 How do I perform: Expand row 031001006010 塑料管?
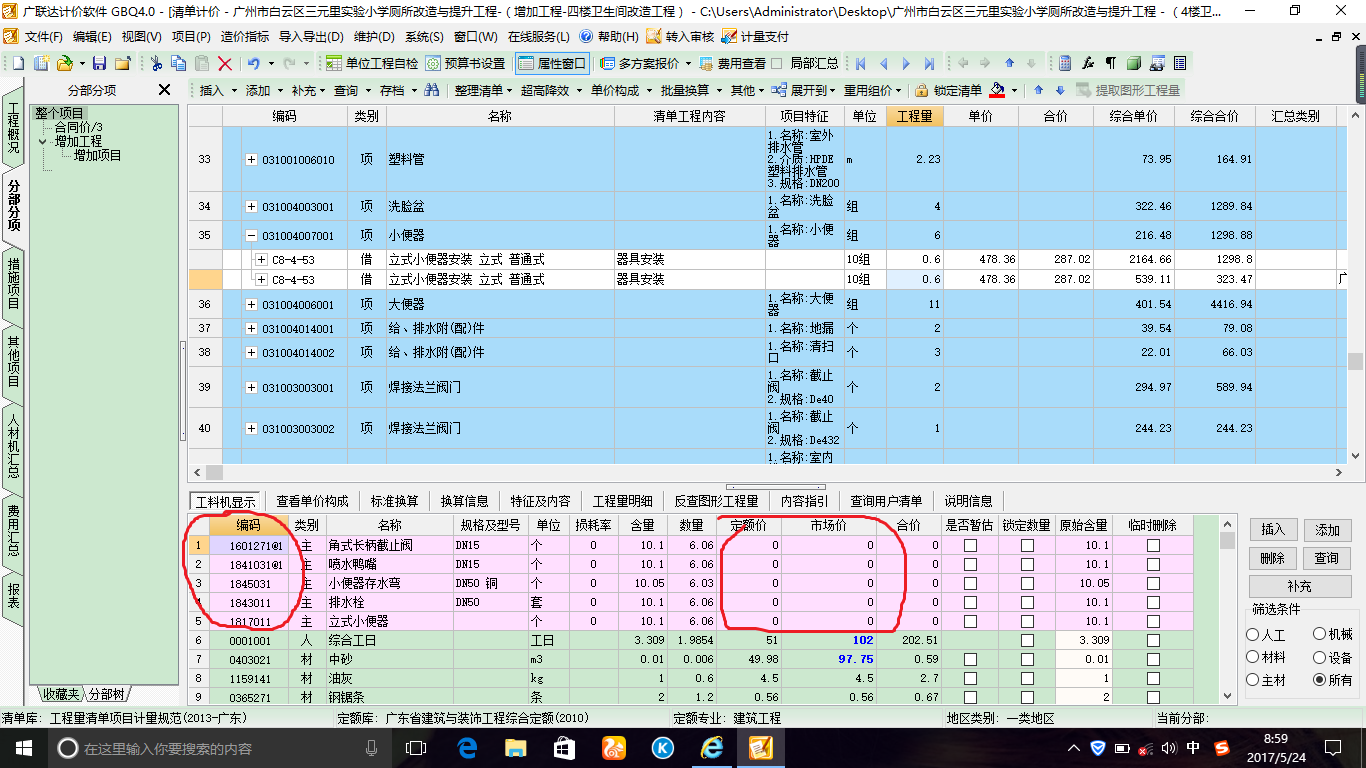[252, 160]
